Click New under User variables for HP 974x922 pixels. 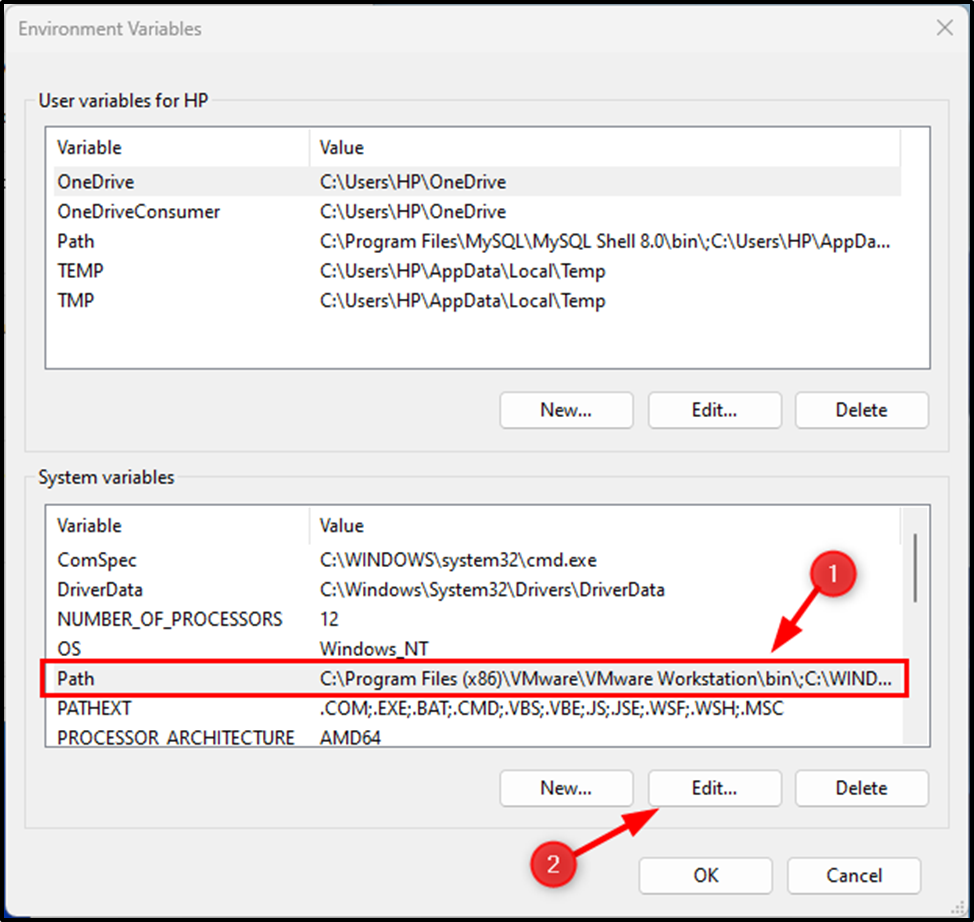click(x=566, y=410)
